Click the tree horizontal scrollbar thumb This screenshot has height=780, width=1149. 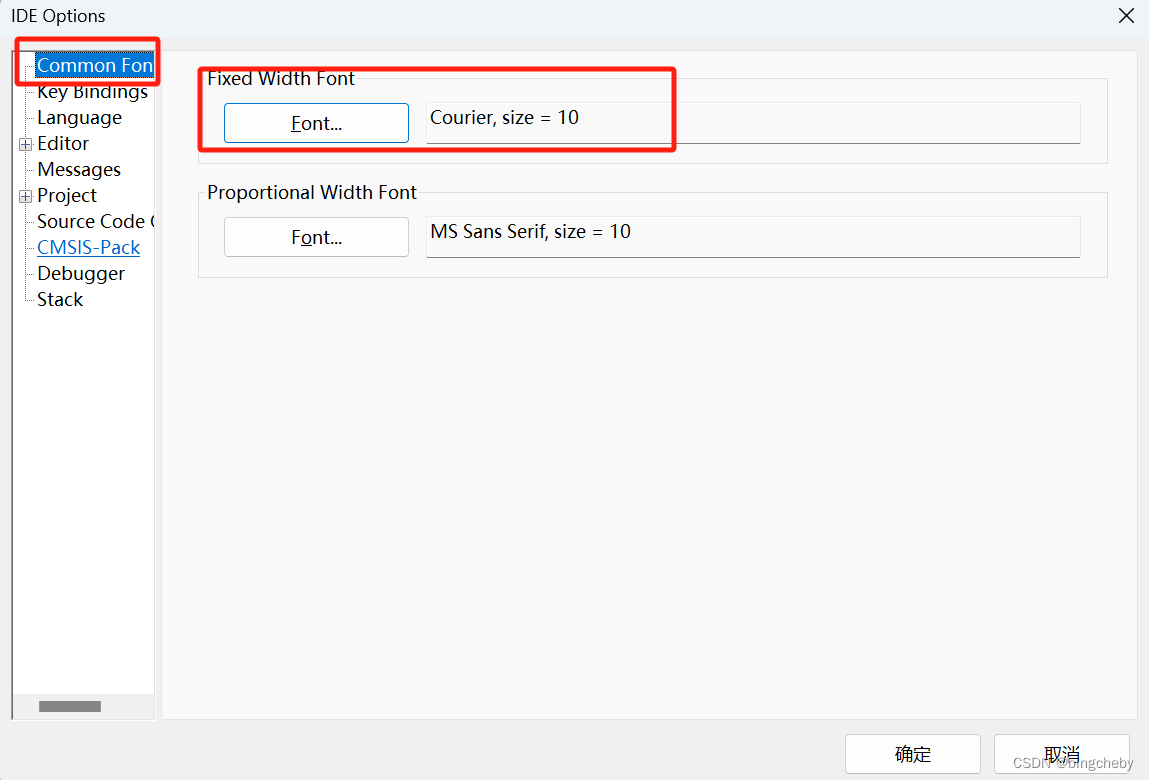point(70,707)
